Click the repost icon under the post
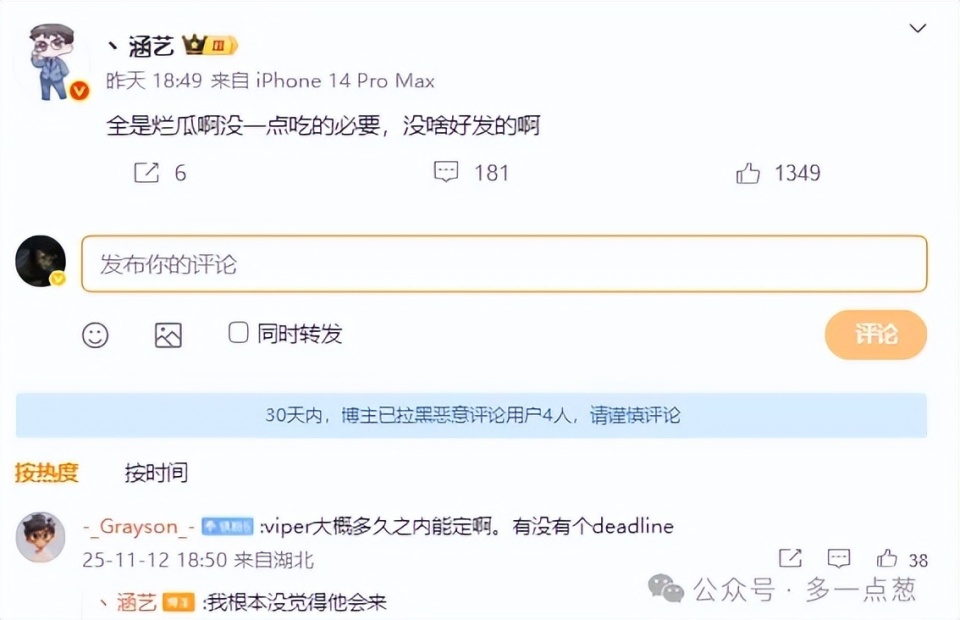960x620 pixels. point(146,173)
